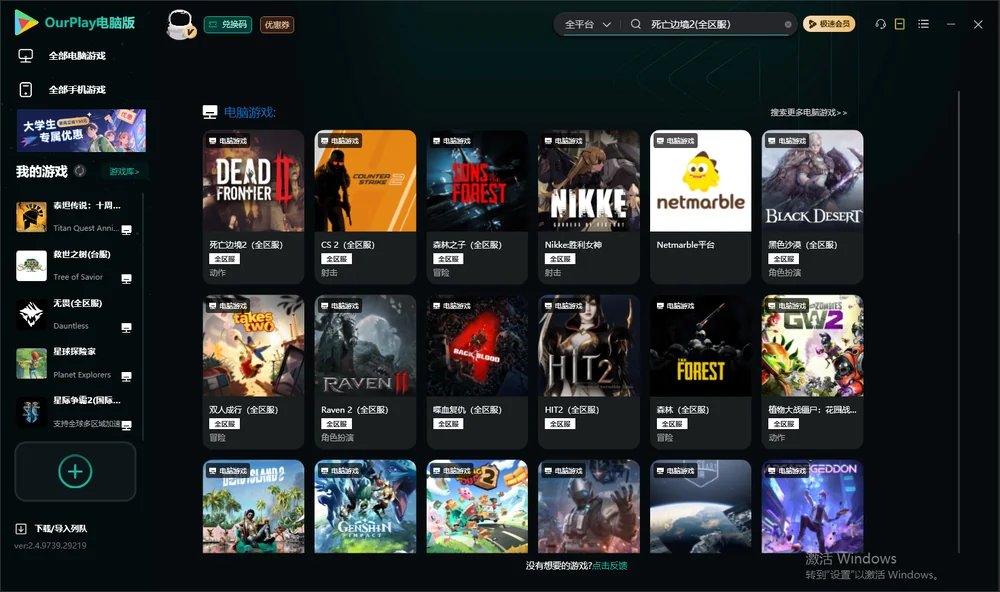Click the download queue arrow icon
This screenshot has width=1000, height=592.
point(21,528)
